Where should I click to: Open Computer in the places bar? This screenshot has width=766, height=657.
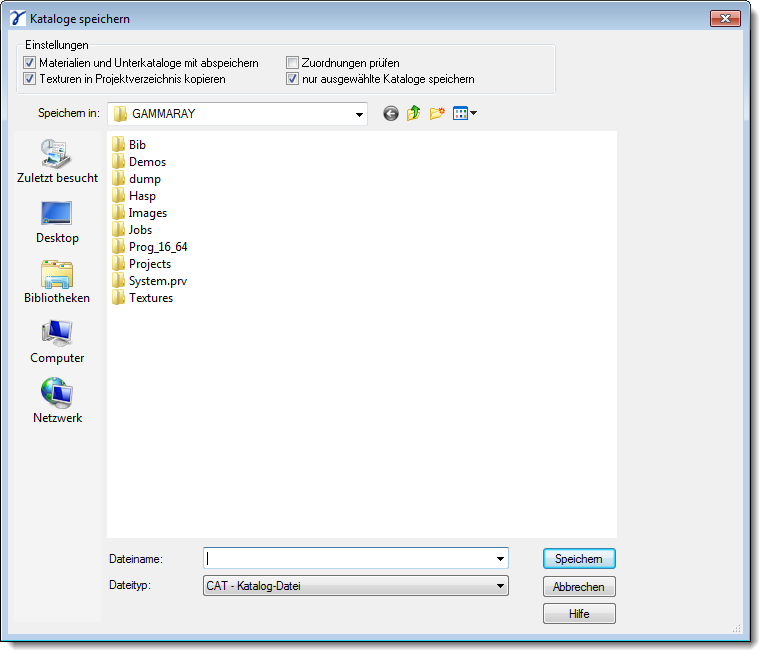click(x=57, y=342)
